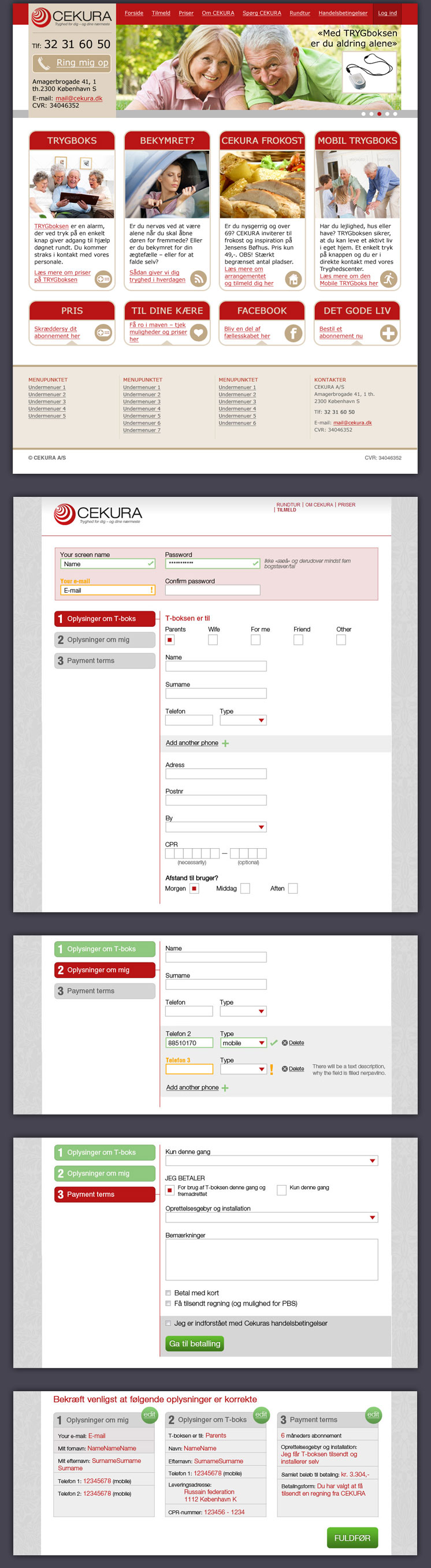This screenshot has width=431, height=1568.
Task: Click the Your screen name input field
Action: (x=107, y=564)
